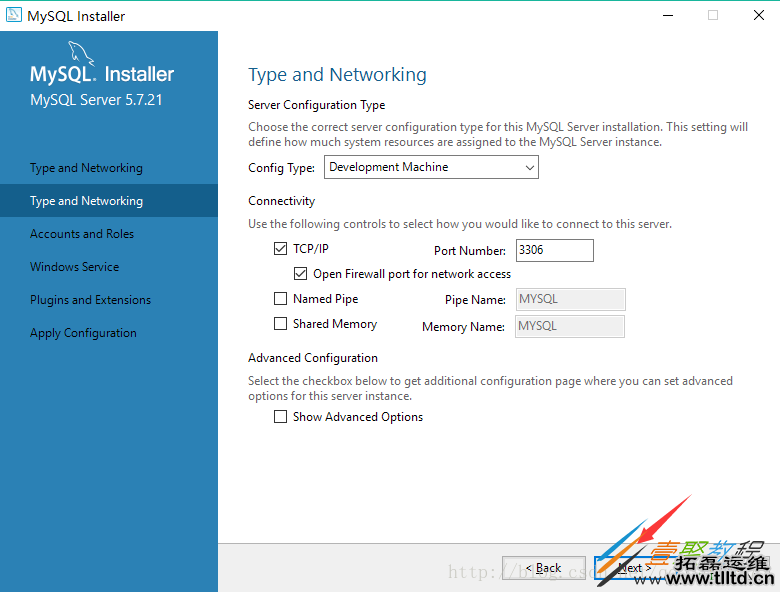Select highlighted Type and Networking step
The height and width of the screenshot is (592, 780).
click(x=109, y=200)
